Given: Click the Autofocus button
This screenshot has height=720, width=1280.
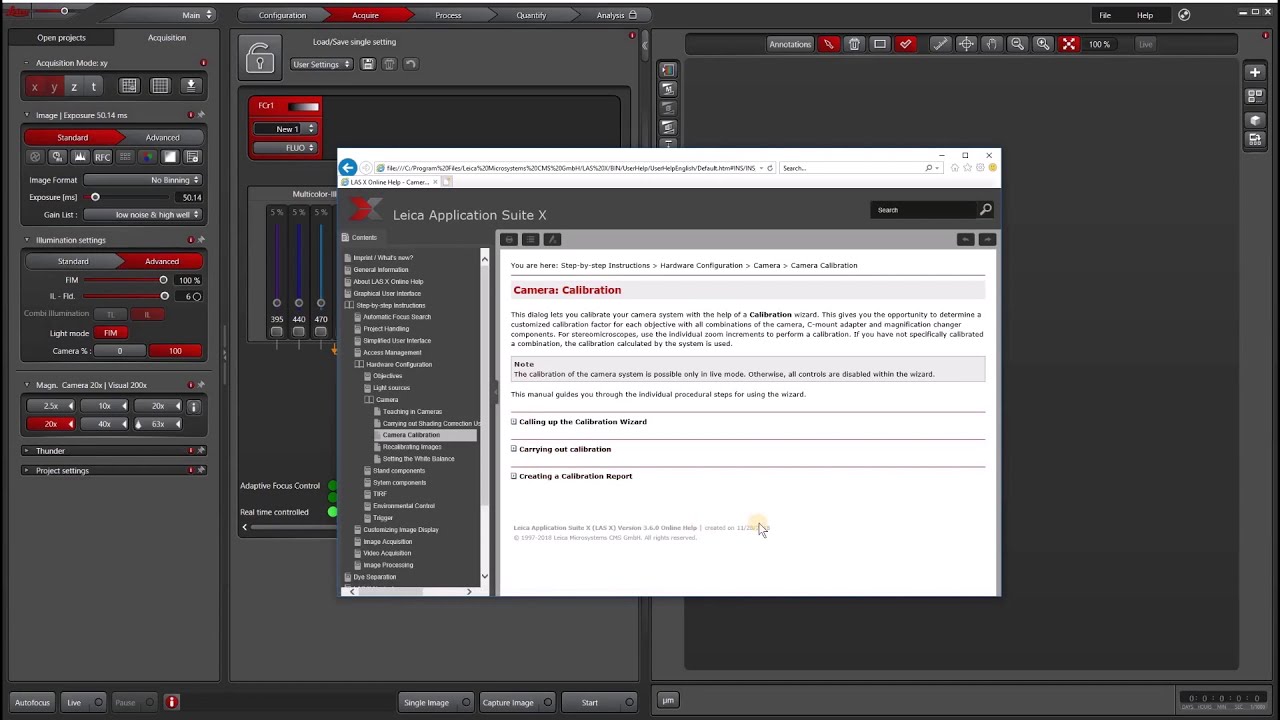Looking at the screenshot, I should (32, 702).
